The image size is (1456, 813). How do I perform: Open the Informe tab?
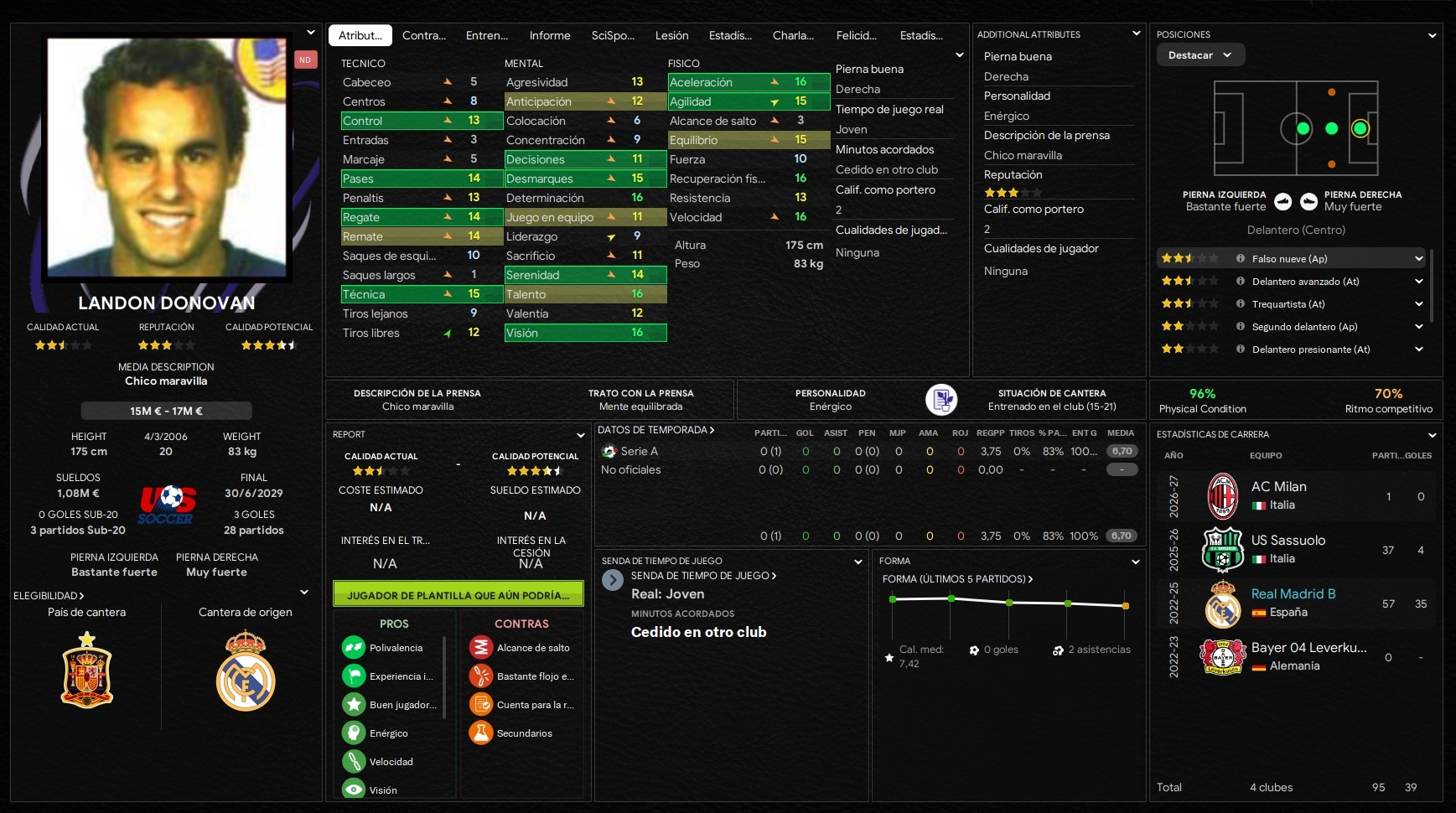[550, 35]
